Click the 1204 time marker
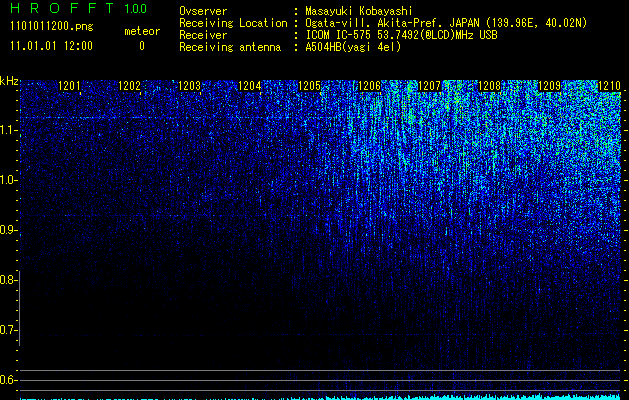The height and width of the screenshot is (400, 629). [x=250, y=86]
